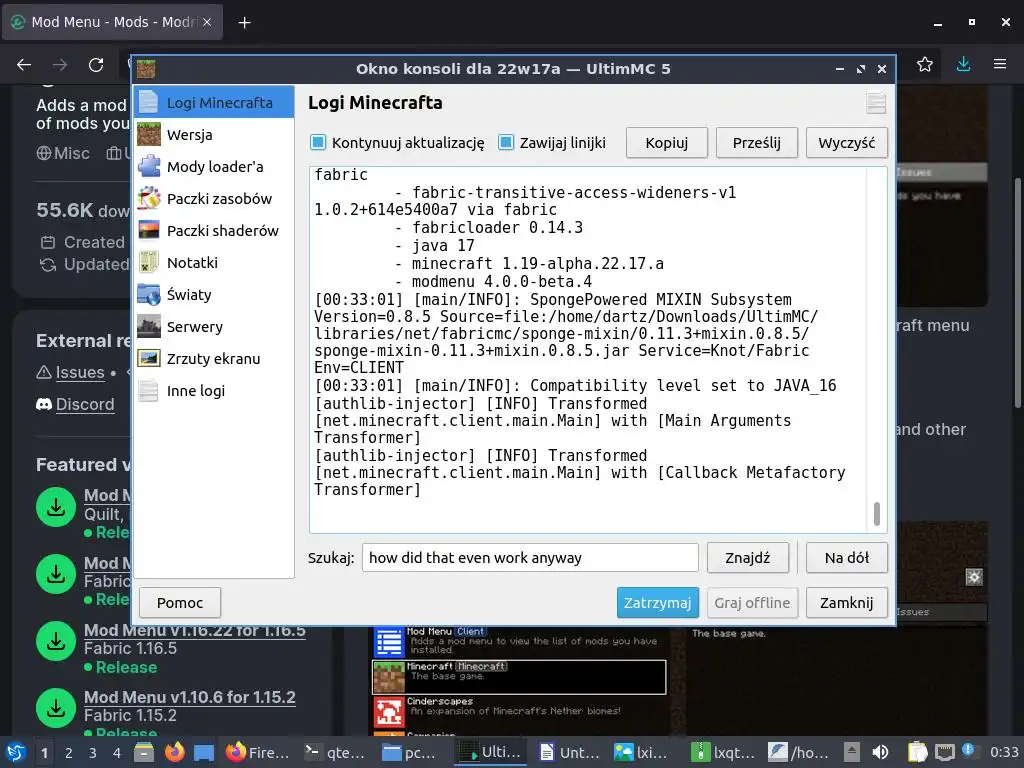The width and height of the screenshot is (1024, 768).
Task: Click the Kopiuj button
Action: pos(667,143)
